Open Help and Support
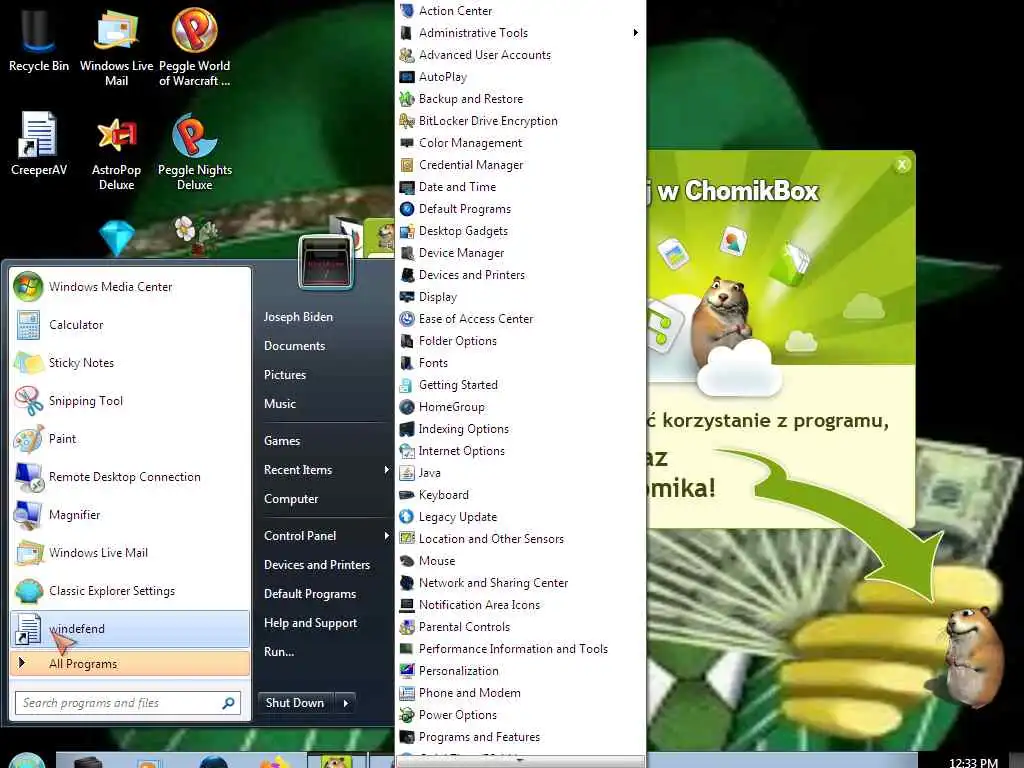The height and width of the screenshot is (768, 1024). coord(310,623)
